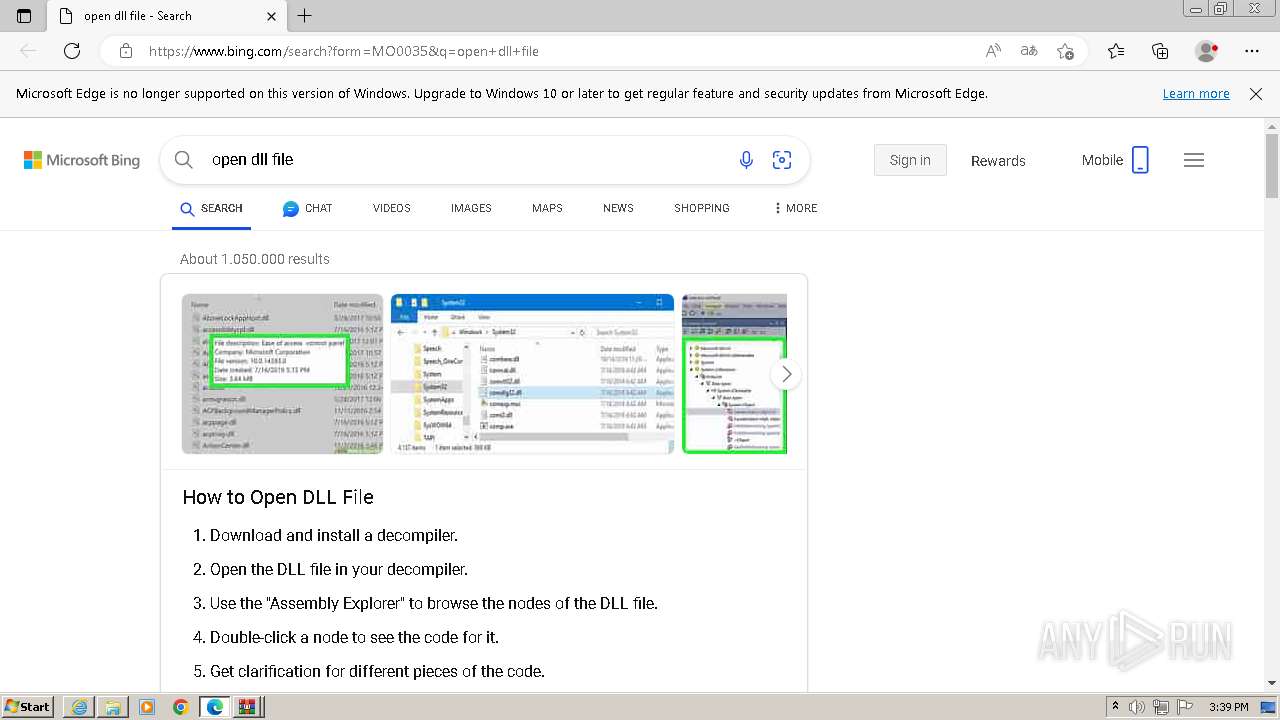The height and width of the screenshot is (720, 1280).
Task: Open Bing hamburger settings menu
Action: coord(1194,160)
